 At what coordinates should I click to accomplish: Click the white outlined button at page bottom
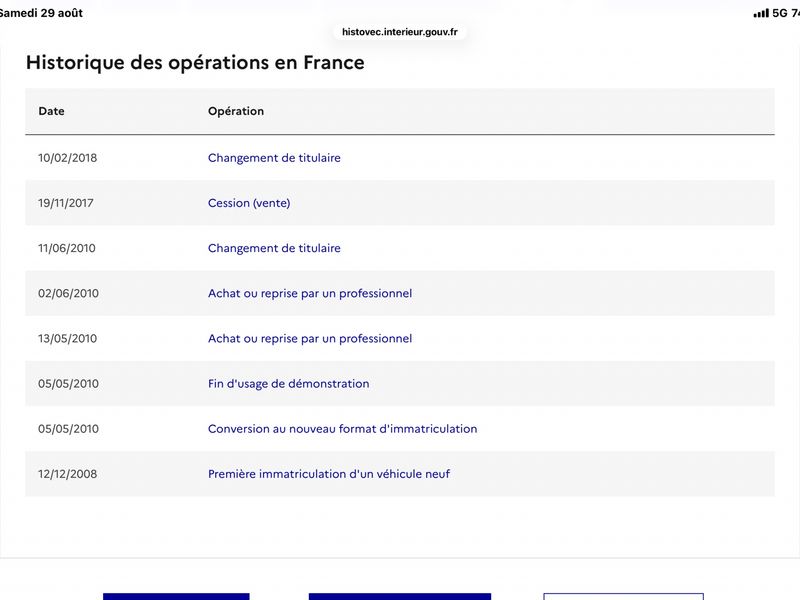click(623, 596)
